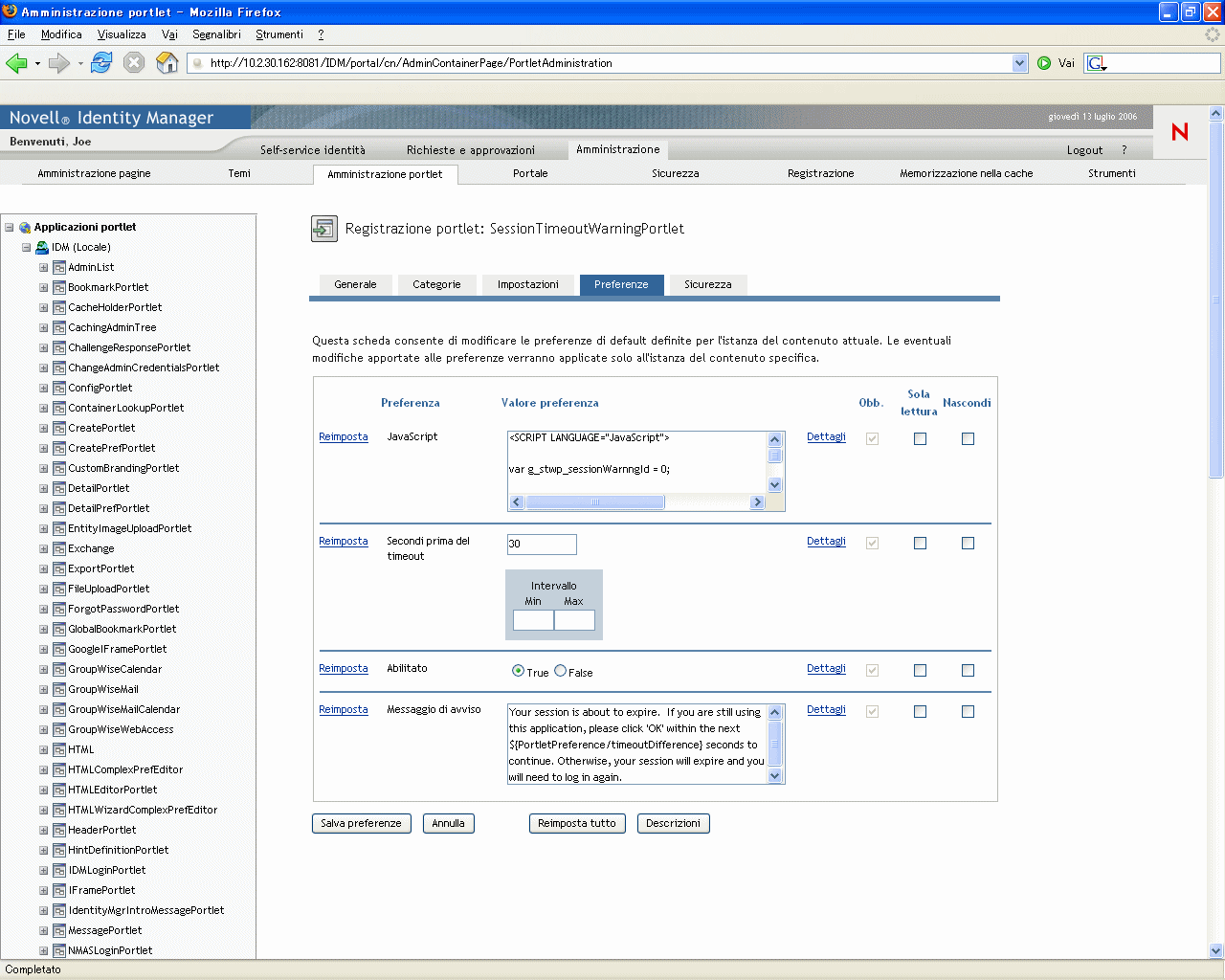
Task: Click the portlet registration icon beside heading
Action: [324, 230]
